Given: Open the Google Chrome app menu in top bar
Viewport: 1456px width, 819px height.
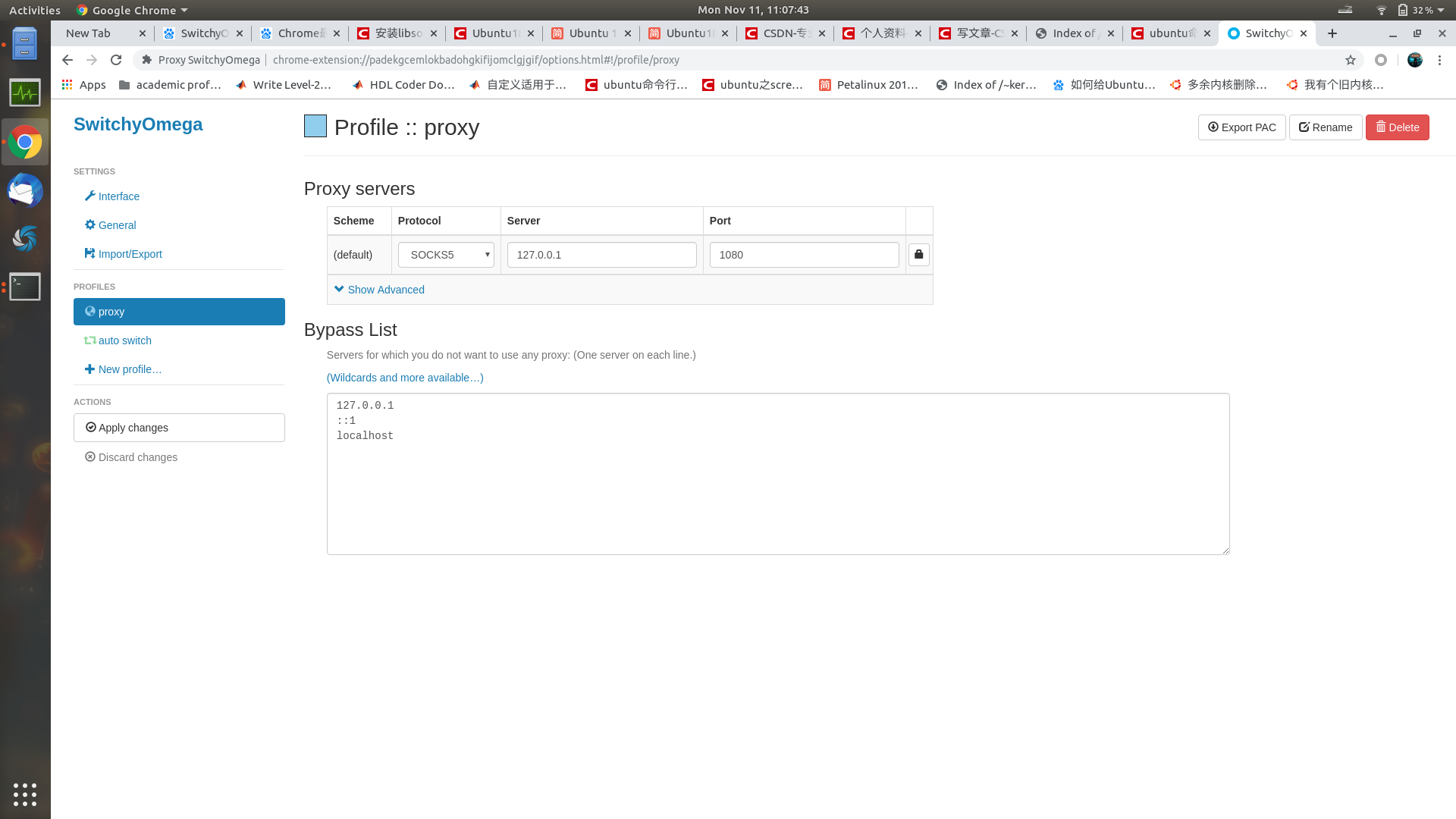Looking at the screenshot, I should coord(133,10).
